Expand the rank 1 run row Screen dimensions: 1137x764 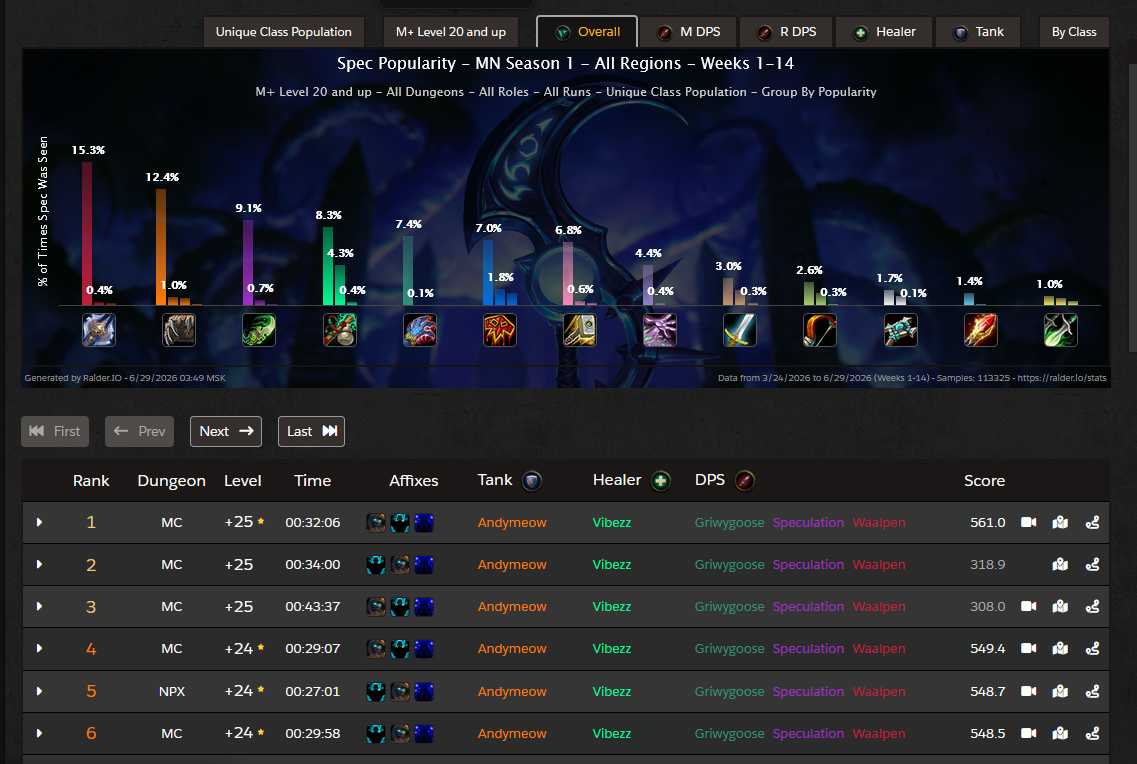39,523
